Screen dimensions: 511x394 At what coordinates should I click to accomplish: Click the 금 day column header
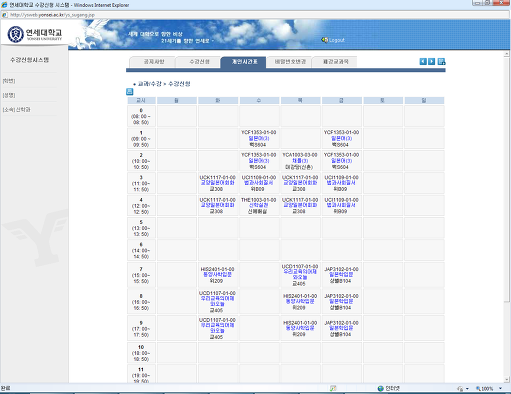[342, 100]
